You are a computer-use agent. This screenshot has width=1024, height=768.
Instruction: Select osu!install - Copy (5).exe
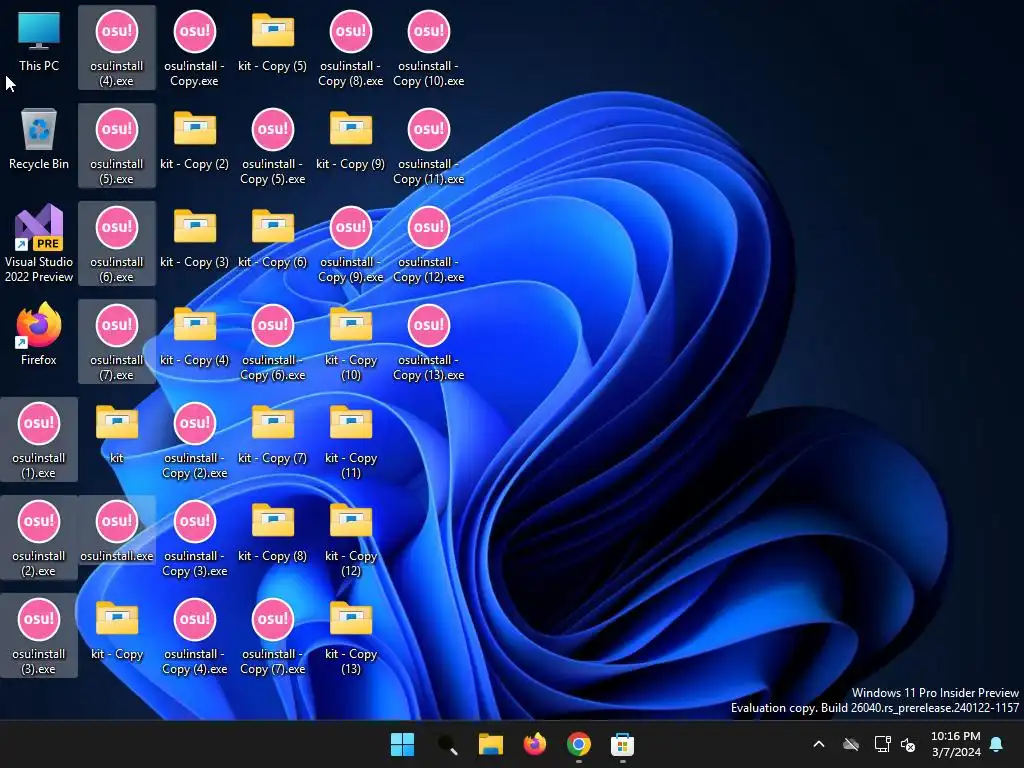click(272, 146)
